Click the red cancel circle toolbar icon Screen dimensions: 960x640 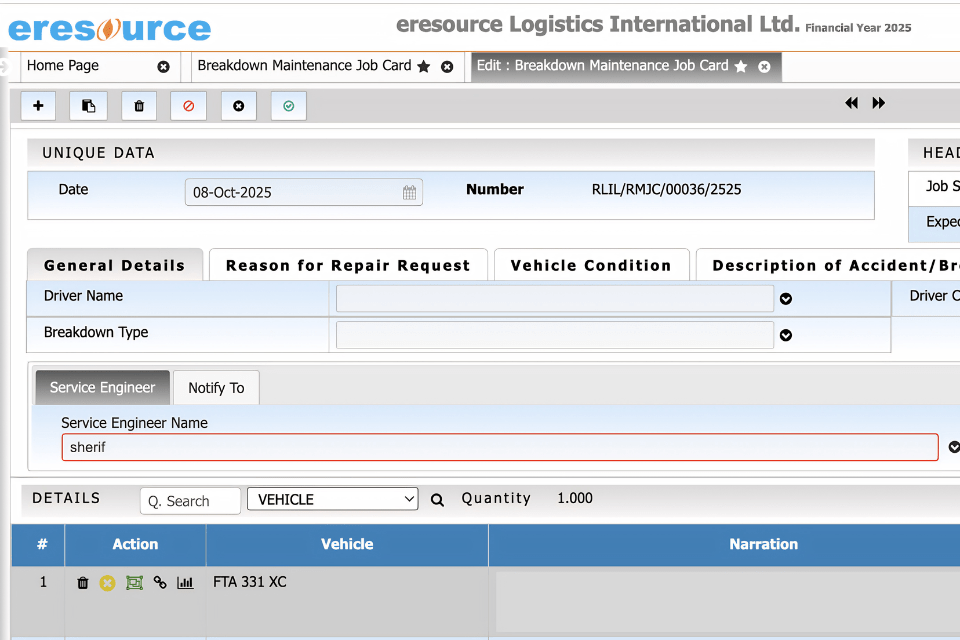189,106
